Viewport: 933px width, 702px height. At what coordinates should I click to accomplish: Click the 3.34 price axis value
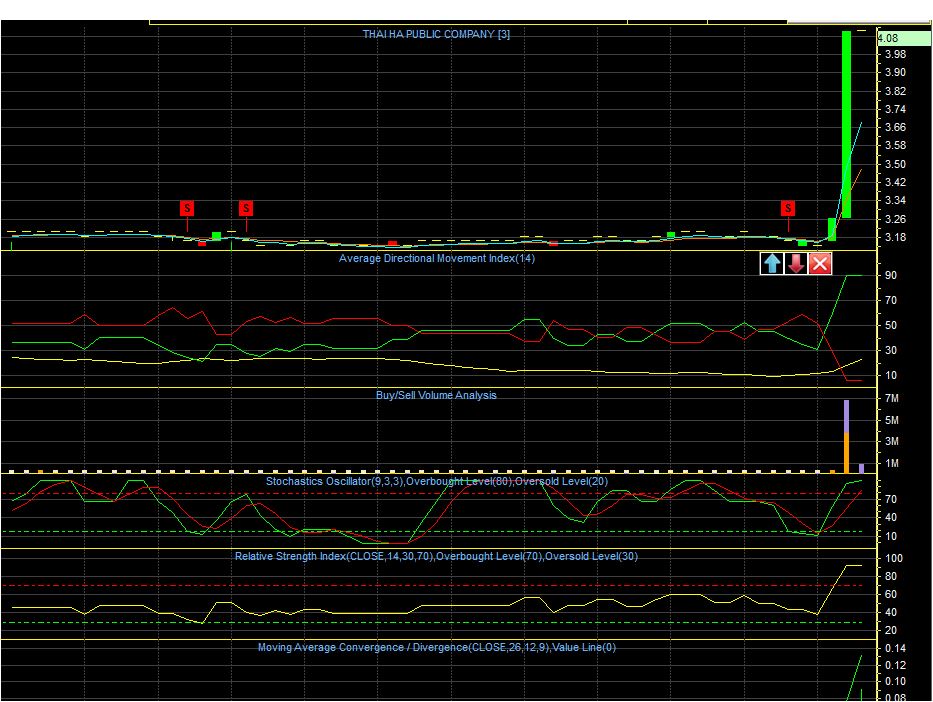(895, 200)
